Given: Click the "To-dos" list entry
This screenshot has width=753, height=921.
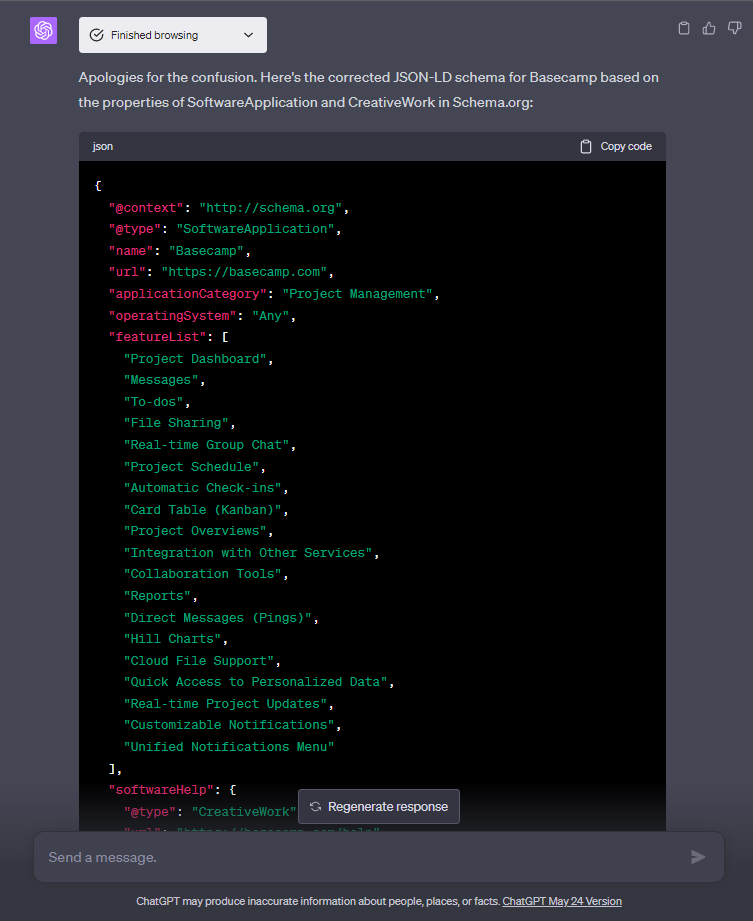Looking at the screenshot, I should 153,402.
